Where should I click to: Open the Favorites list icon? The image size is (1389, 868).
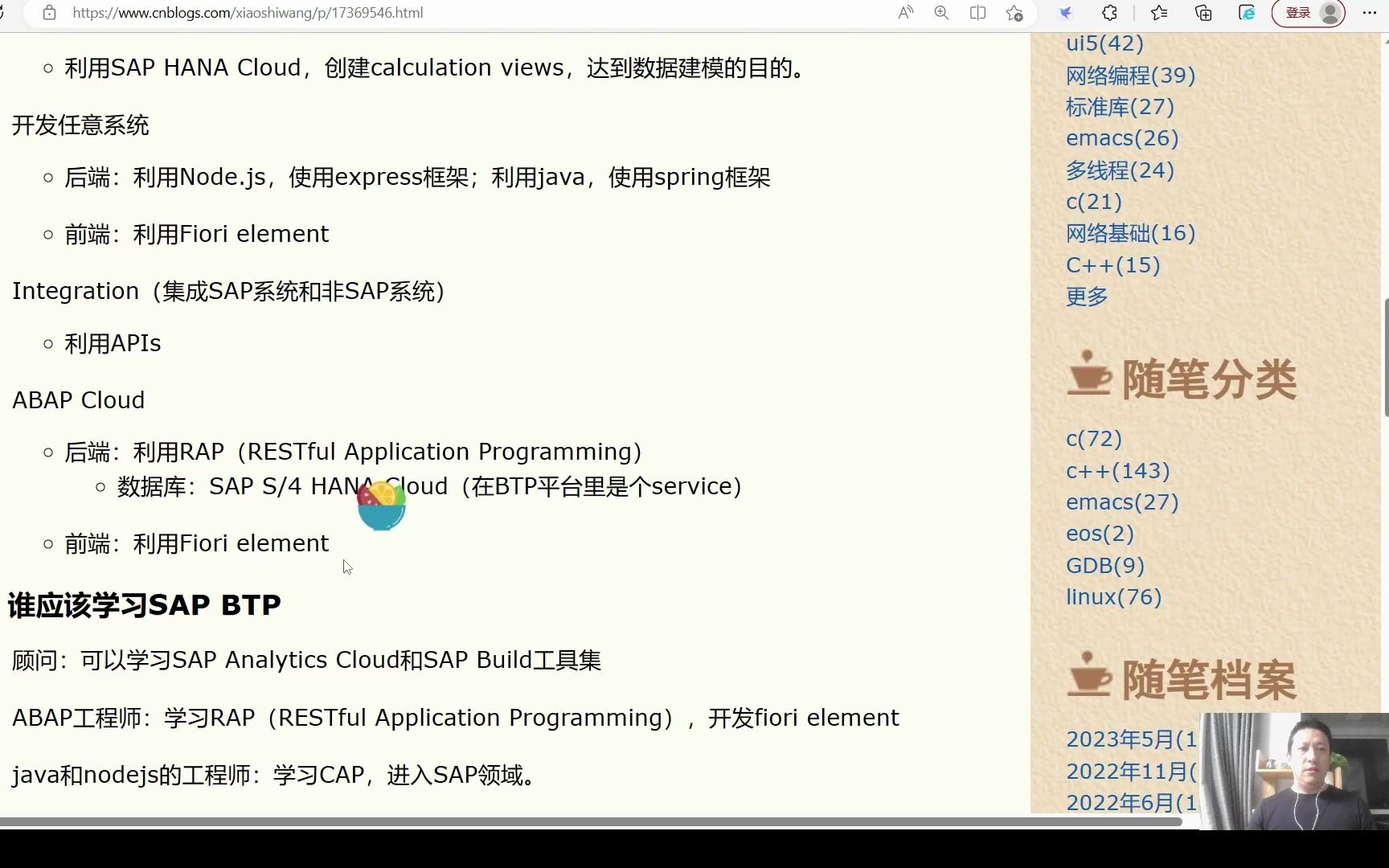click(1159, 13)
